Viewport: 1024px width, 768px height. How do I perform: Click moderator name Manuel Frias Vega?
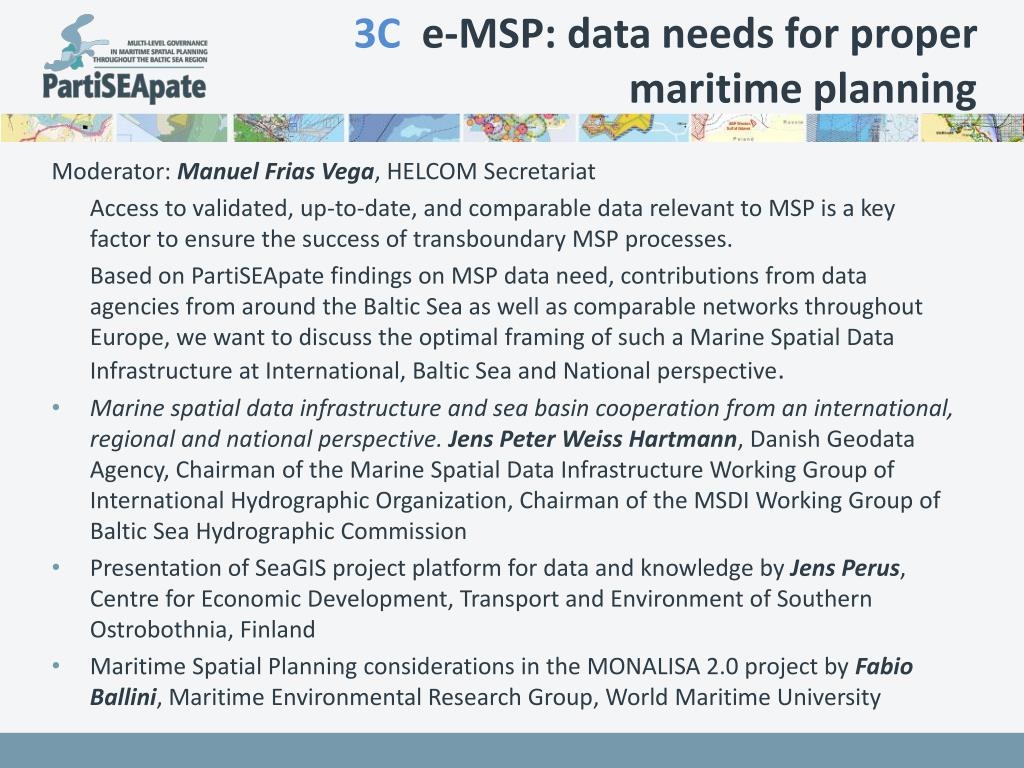tap(276, 171)
